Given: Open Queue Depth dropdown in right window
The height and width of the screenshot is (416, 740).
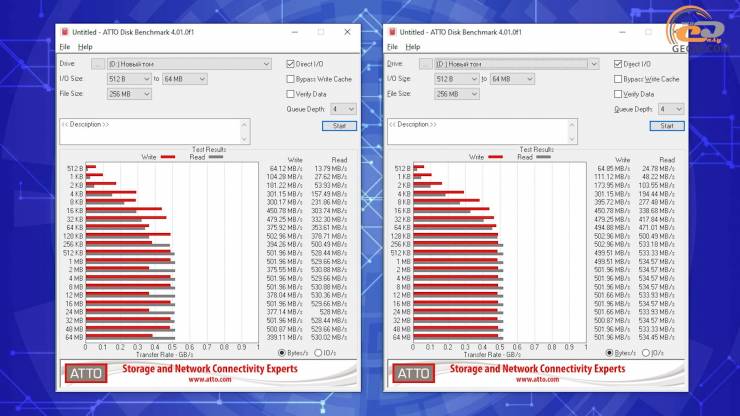Looking at the screenshot, I should tap(670, 109).
